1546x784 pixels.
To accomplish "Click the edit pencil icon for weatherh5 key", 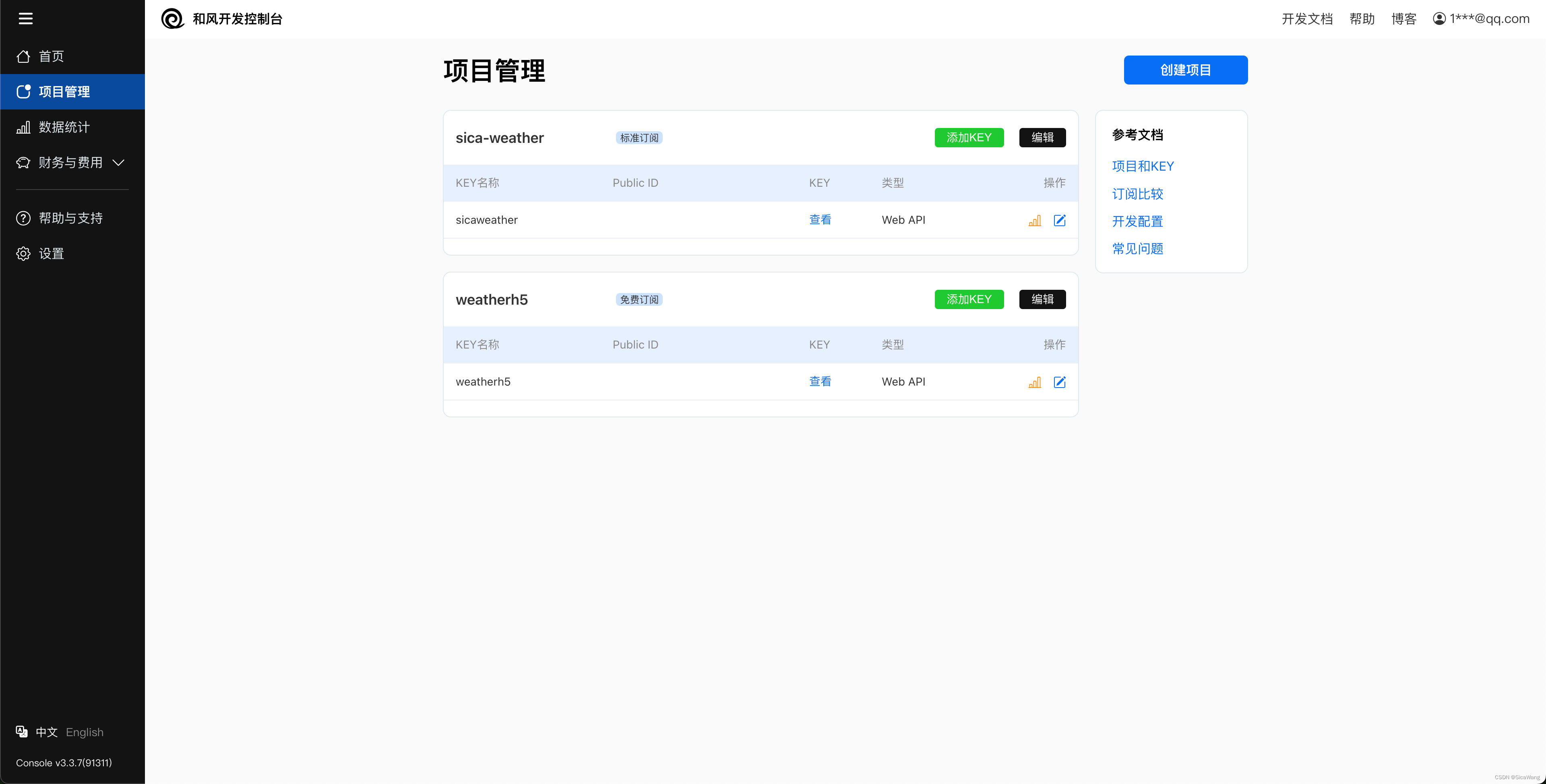I will pos(1060,382).
